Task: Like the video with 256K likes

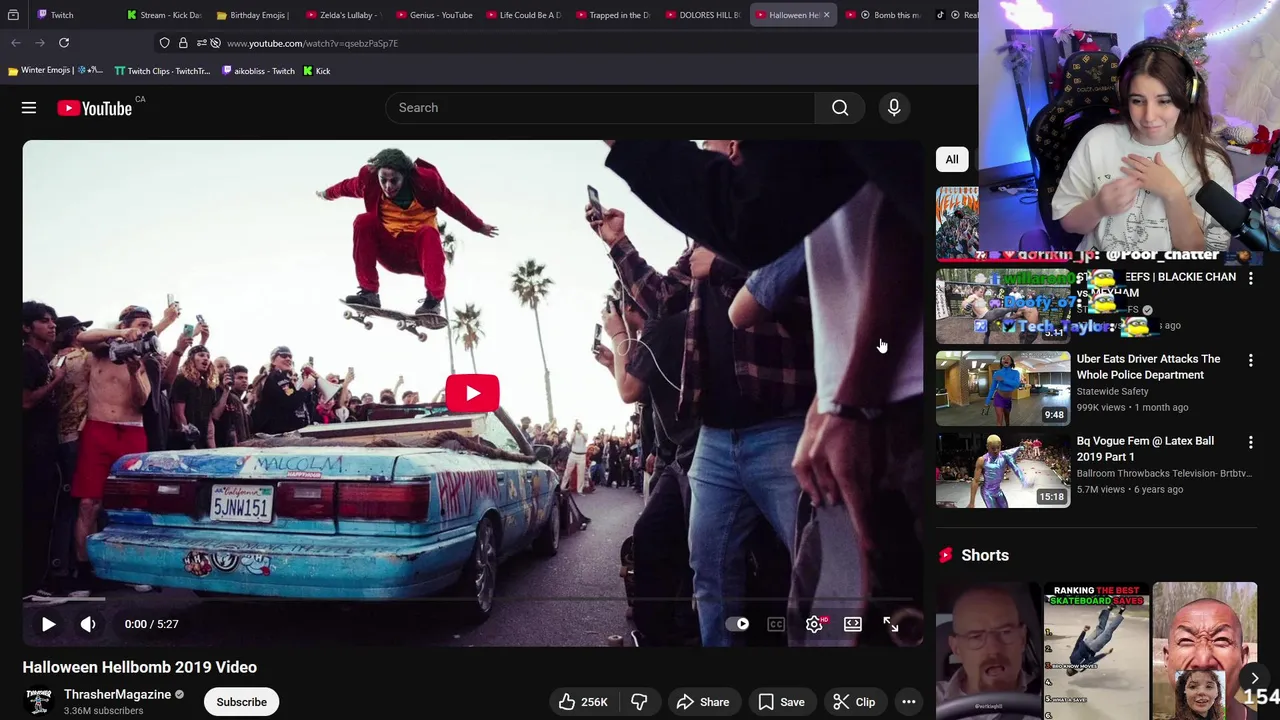Action: click(583, 702)
